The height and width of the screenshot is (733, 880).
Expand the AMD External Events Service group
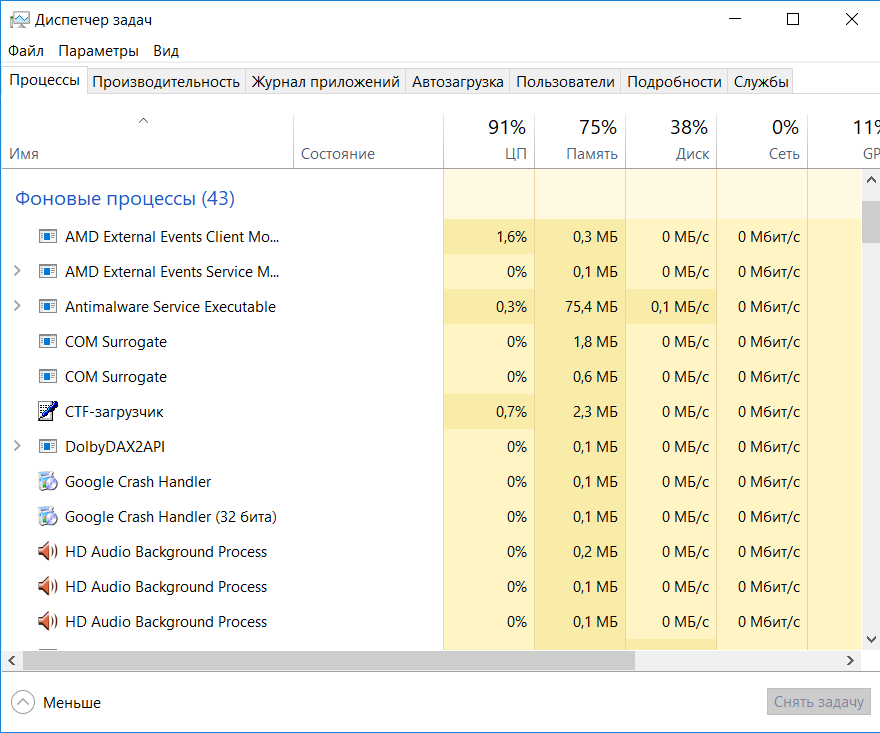(x=17, y=271)
